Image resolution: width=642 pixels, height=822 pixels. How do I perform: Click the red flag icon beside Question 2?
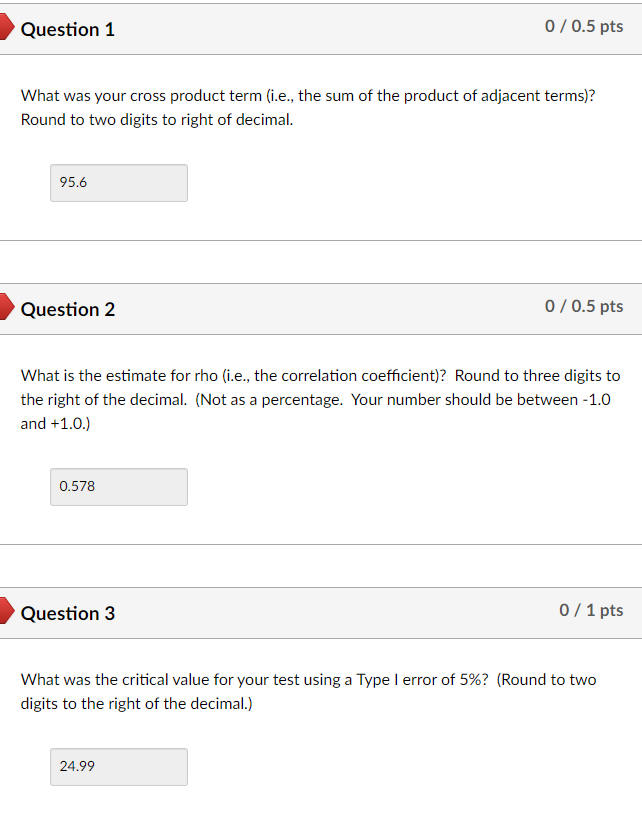(x=6, y=310)
